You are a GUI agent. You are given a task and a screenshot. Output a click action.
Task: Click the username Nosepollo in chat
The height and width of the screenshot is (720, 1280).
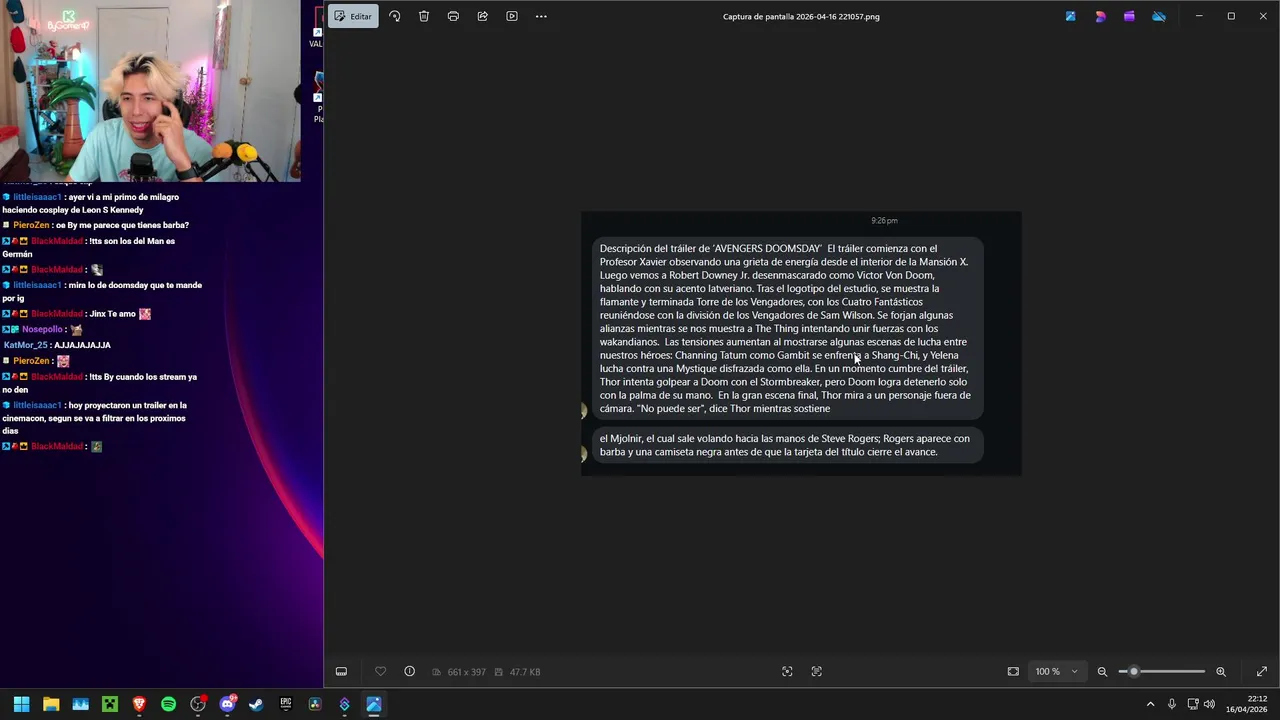point(42,329)
